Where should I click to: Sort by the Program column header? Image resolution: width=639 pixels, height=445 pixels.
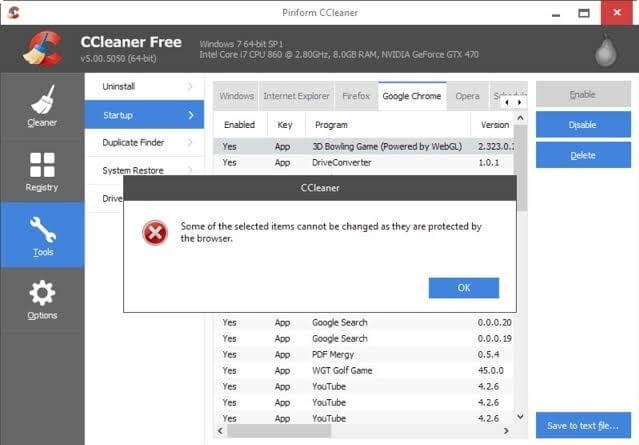click(388, 125)
